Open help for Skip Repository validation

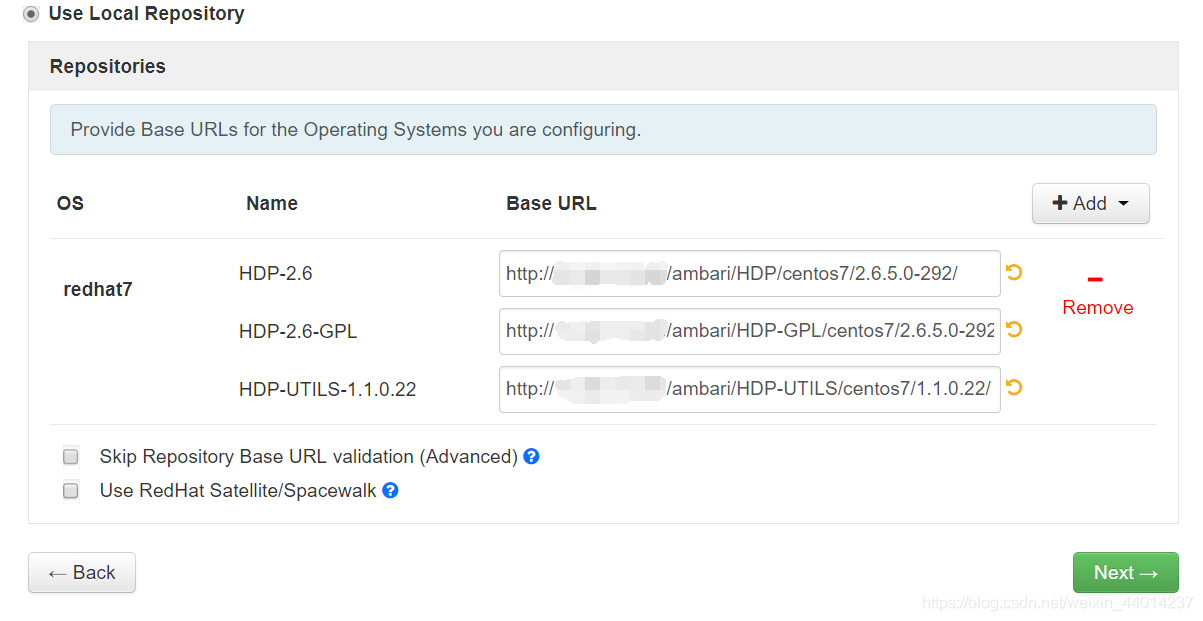click(x=532, y=456)
